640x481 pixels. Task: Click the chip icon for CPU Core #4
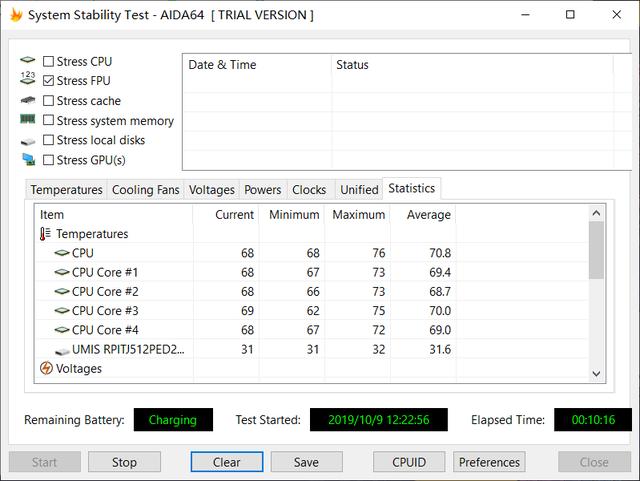click(62, 330)
